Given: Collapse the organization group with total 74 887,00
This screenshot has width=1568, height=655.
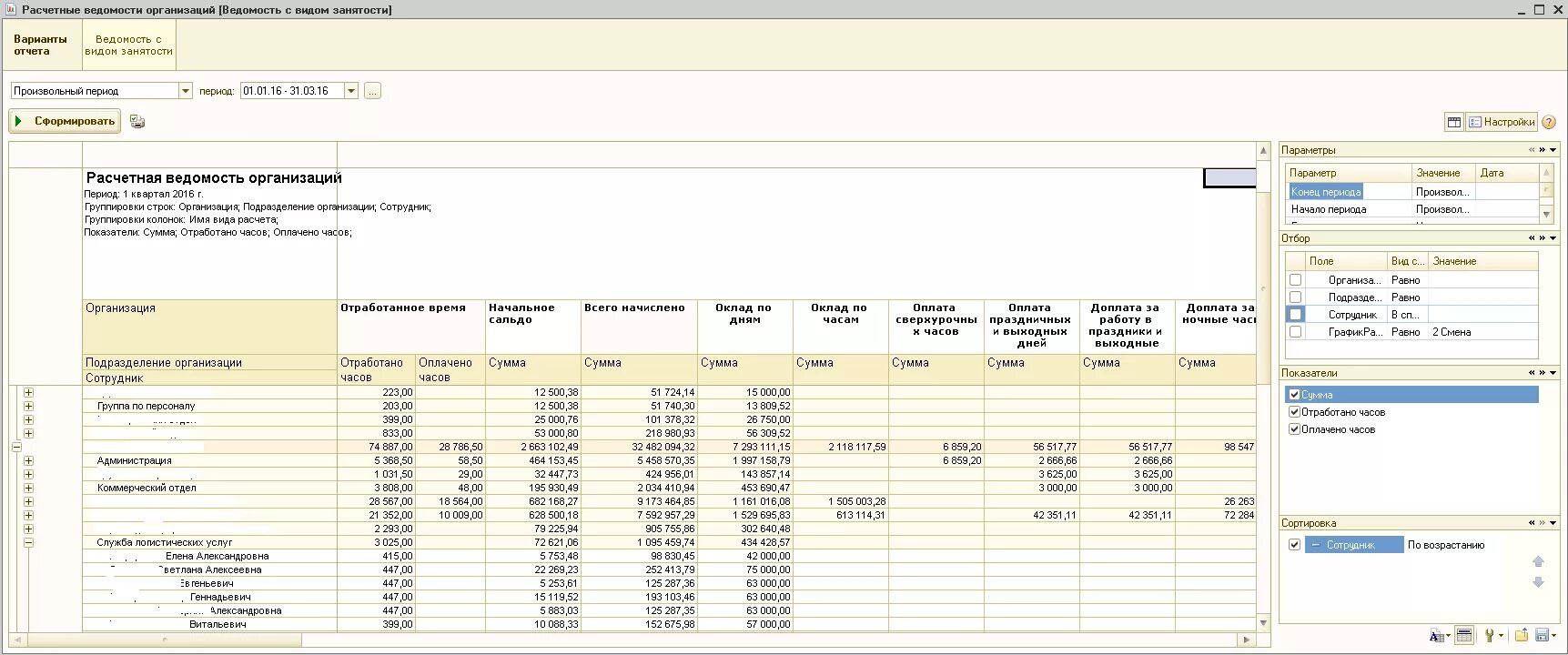Looking at the screenshot, I should (16, 447).
